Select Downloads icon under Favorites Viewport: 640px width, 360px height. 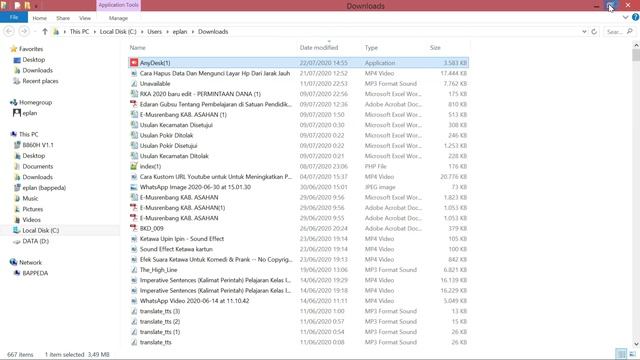click(x=17, y=71)
